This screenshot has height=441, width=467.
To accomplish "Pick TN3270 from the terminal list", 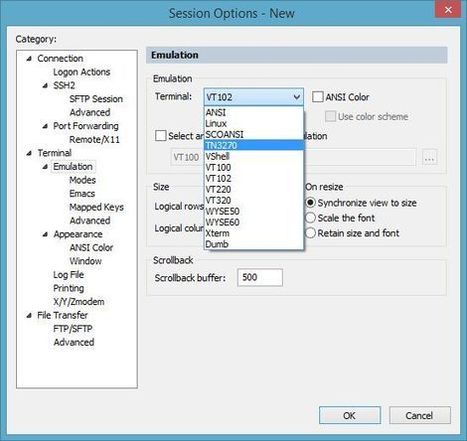I will [254, 145].
